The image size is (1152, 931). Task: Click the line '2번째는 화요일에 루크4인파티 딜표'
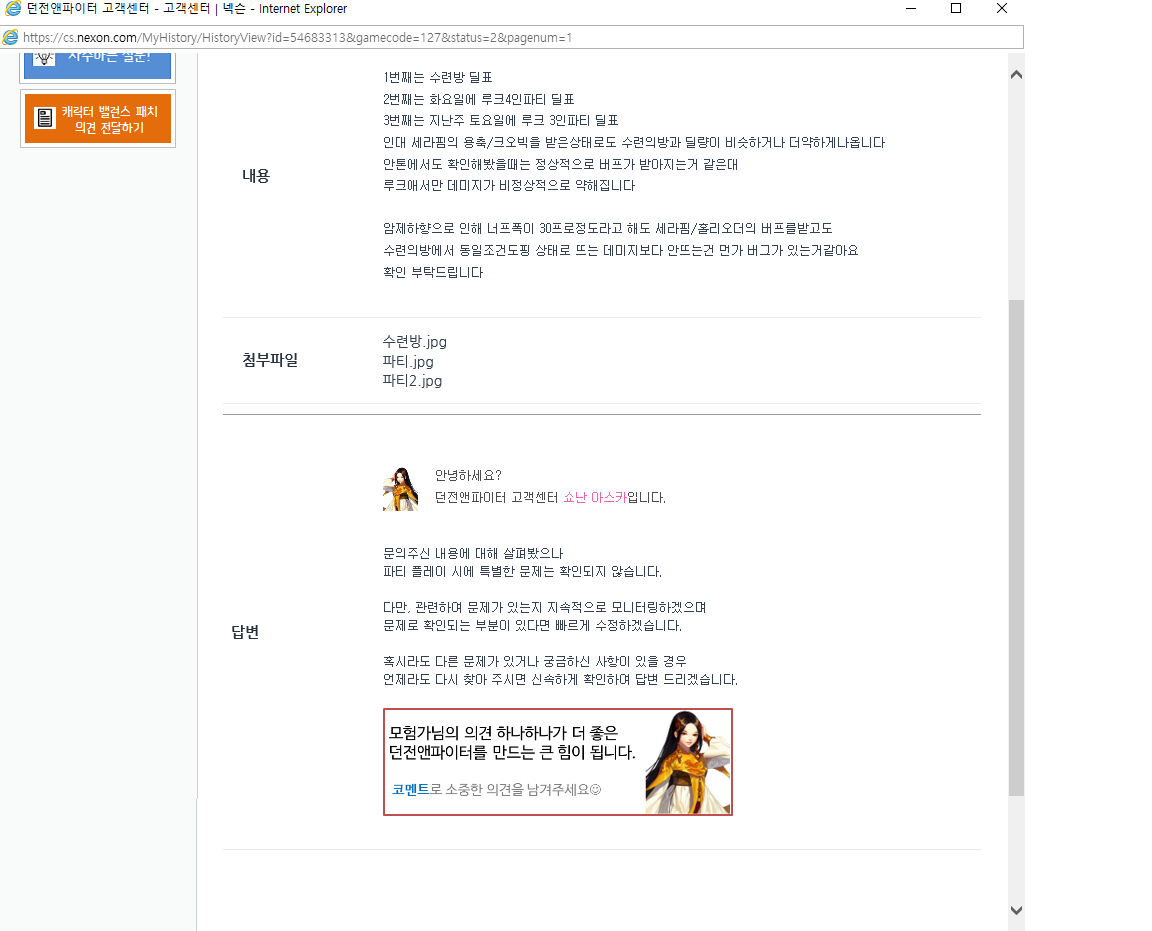coord(478,98)
